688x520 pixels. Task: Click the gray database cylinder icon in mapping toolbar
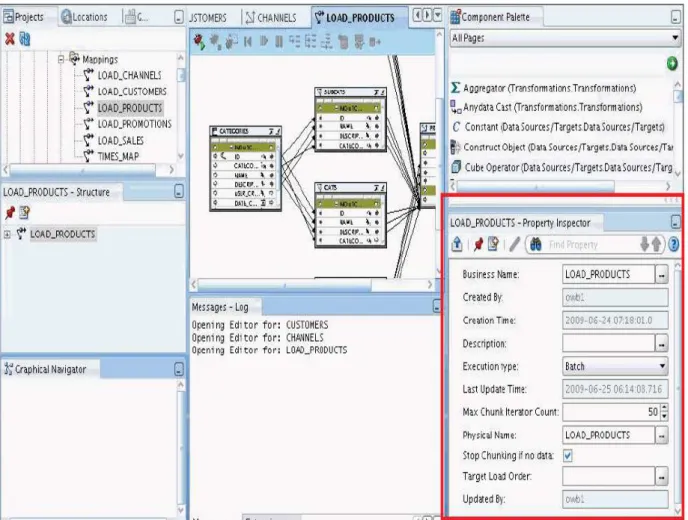343,42
